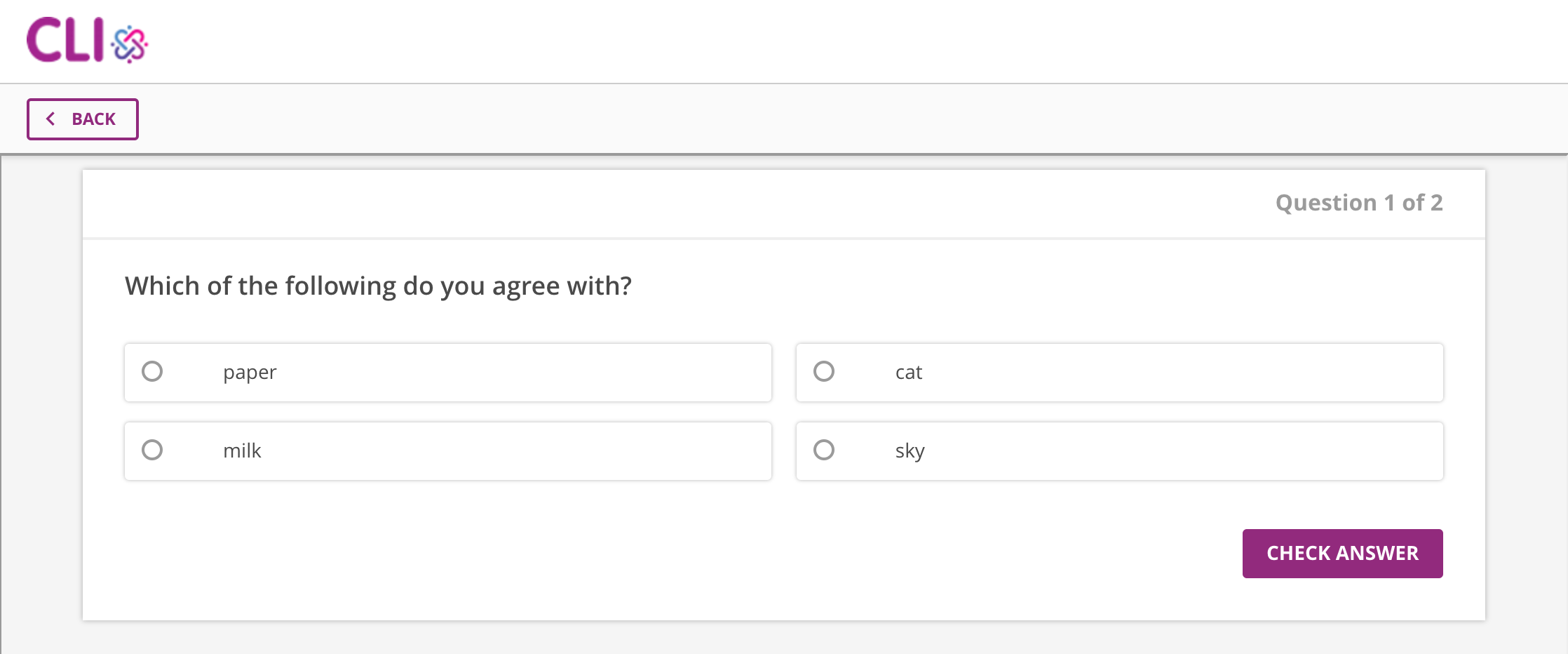1568x654 pixels.
Task: Click the empty white header bar area
Action: pyautogui.click(x=842, y=42)
